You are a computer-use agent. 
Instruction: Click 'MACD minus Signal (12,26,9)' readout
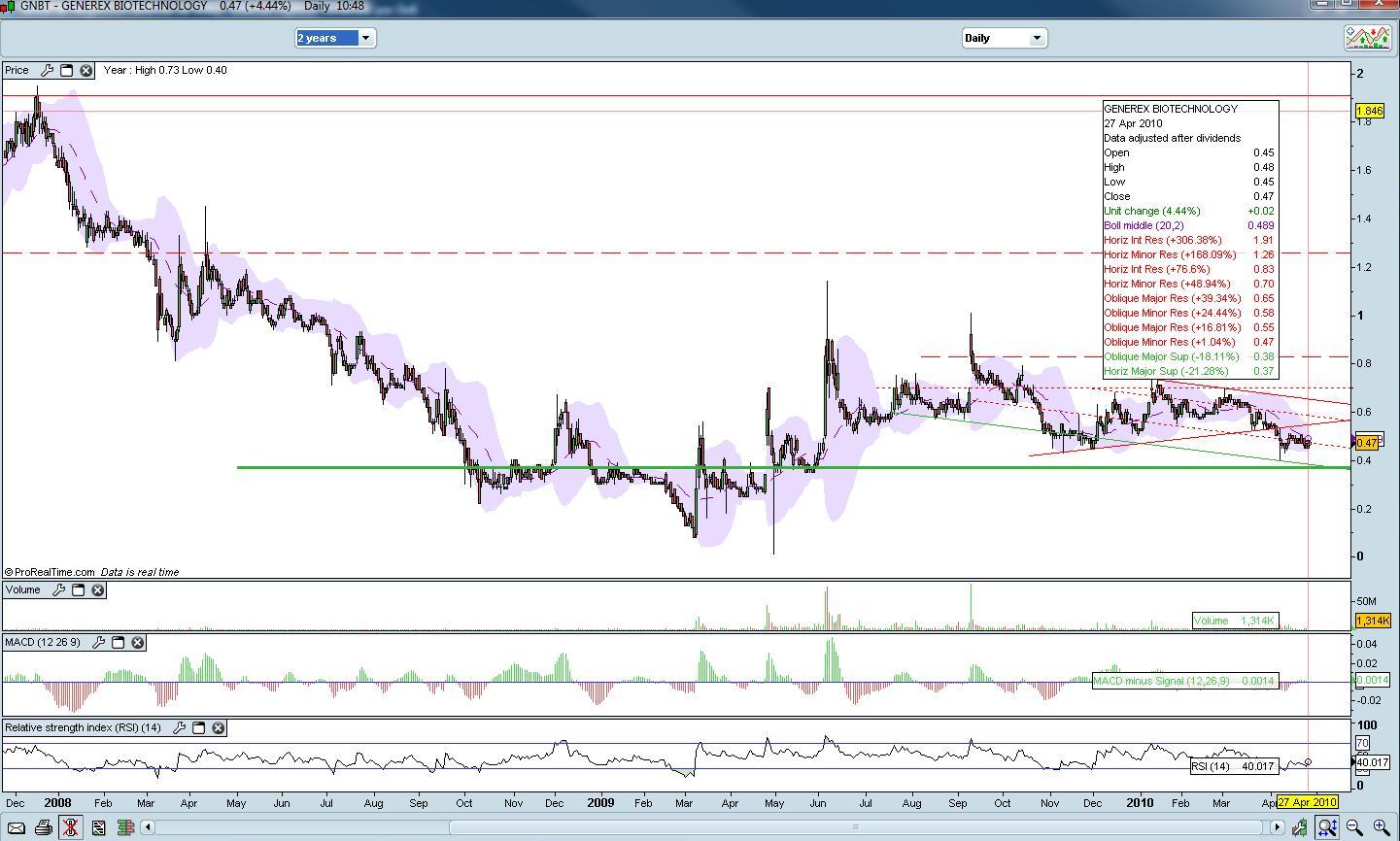click(1185, 681)
